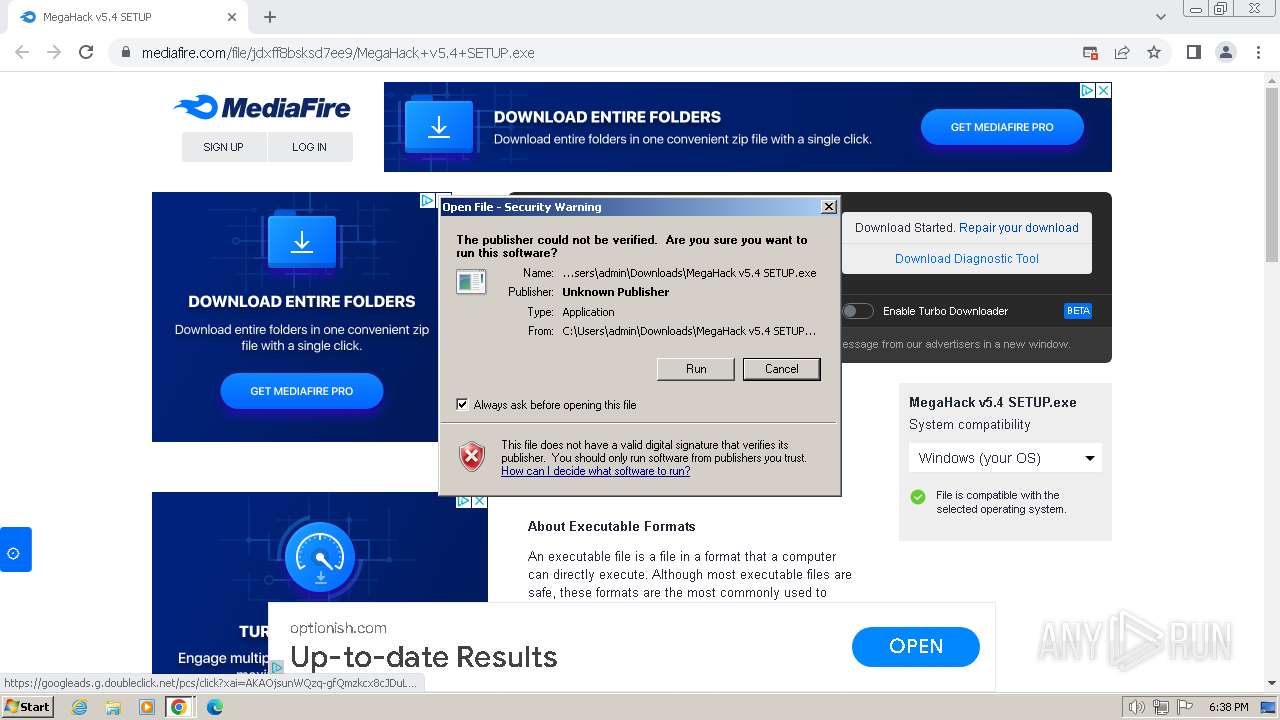Image resolution: width=1280 pixels, height=720 pixels.
Task: Open 'How can I decide what software to run?'
Action: [596, 471]
